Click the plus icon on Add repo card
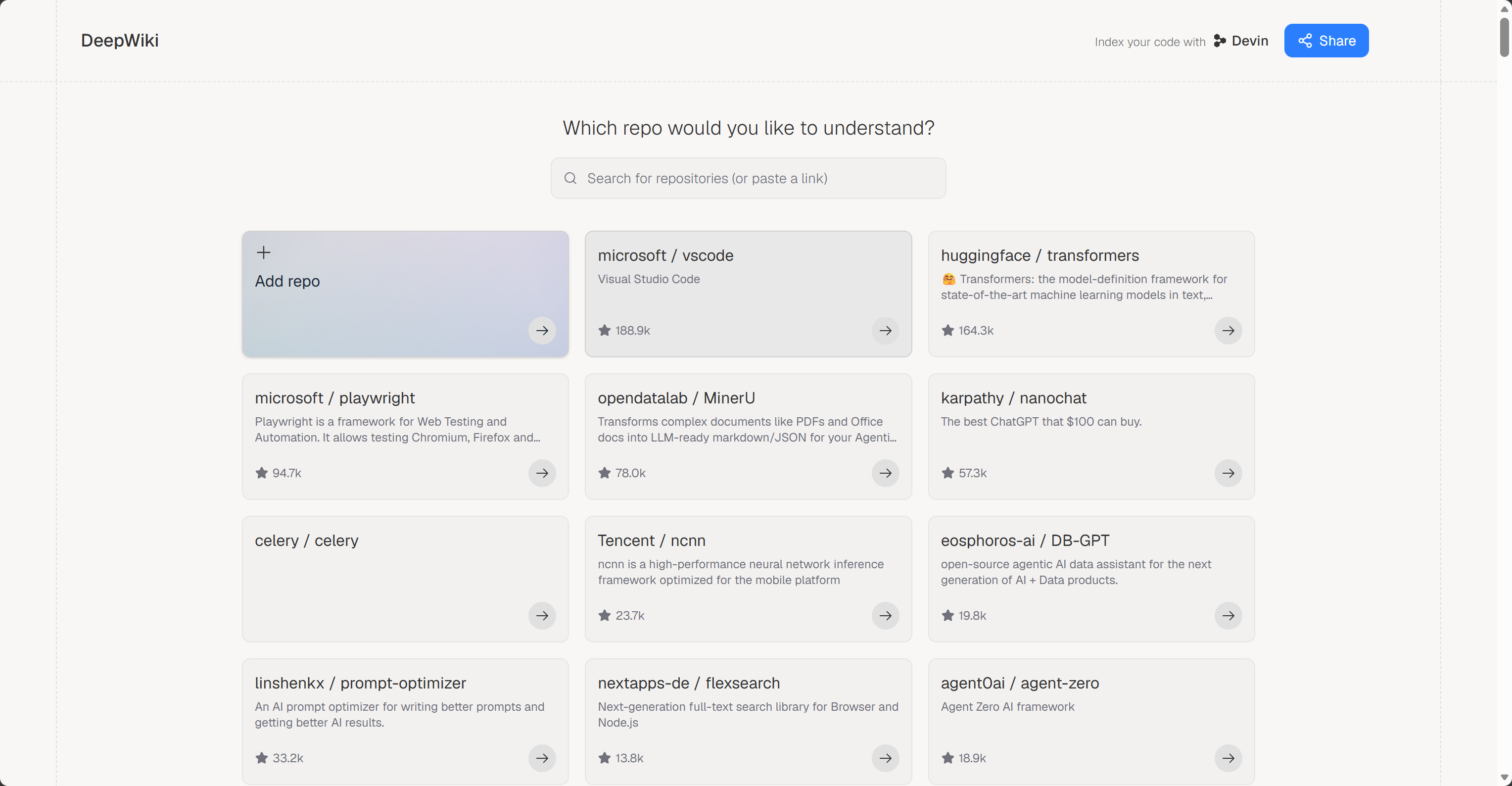Screen dimensions: 1512x786 coord(264,252)
